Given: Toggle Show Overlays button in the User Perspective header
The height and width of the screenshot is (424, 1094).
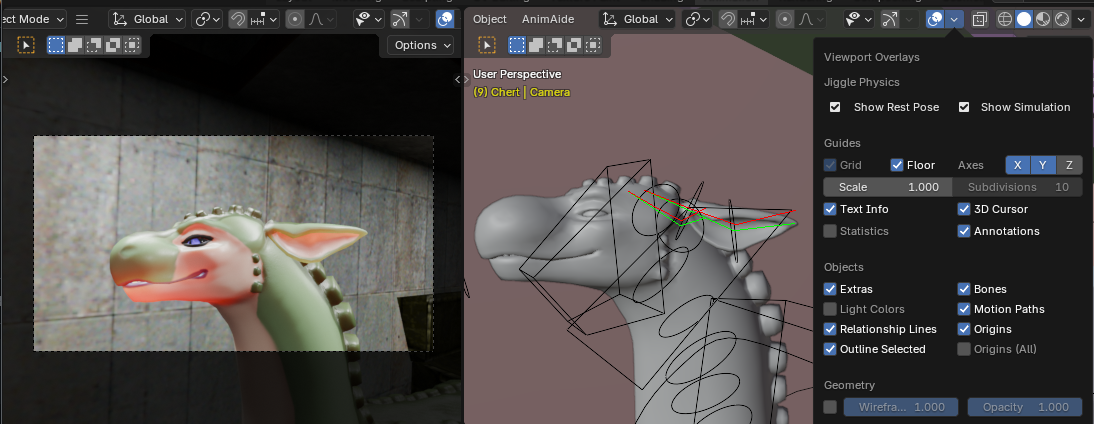Looking at the screenshot, I should coord(935,20).
